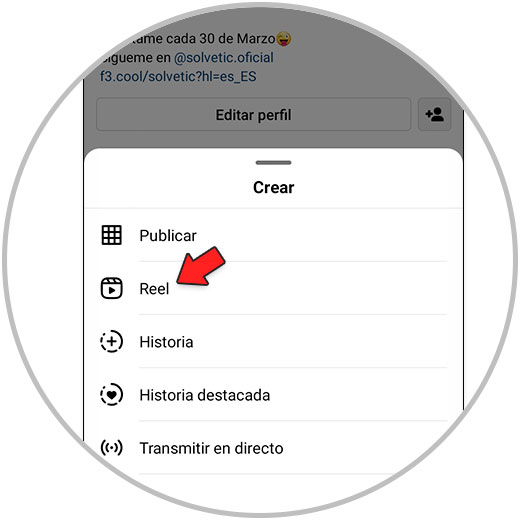520x520 pixels.
Task: Click the Crear sheet title
Action: [x=273, y=187]
